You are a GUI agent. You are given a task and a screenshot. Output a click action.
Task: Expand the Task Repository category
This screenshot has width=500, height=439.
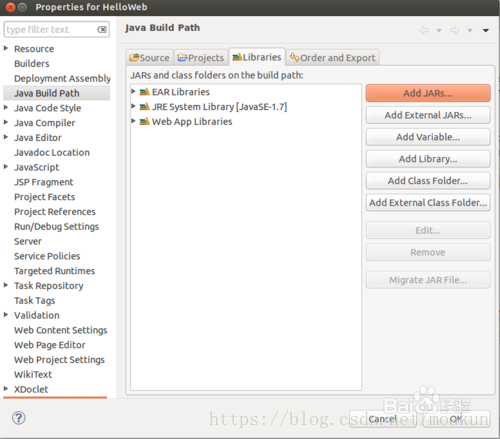pyautogui.click(x=6, y=285)
